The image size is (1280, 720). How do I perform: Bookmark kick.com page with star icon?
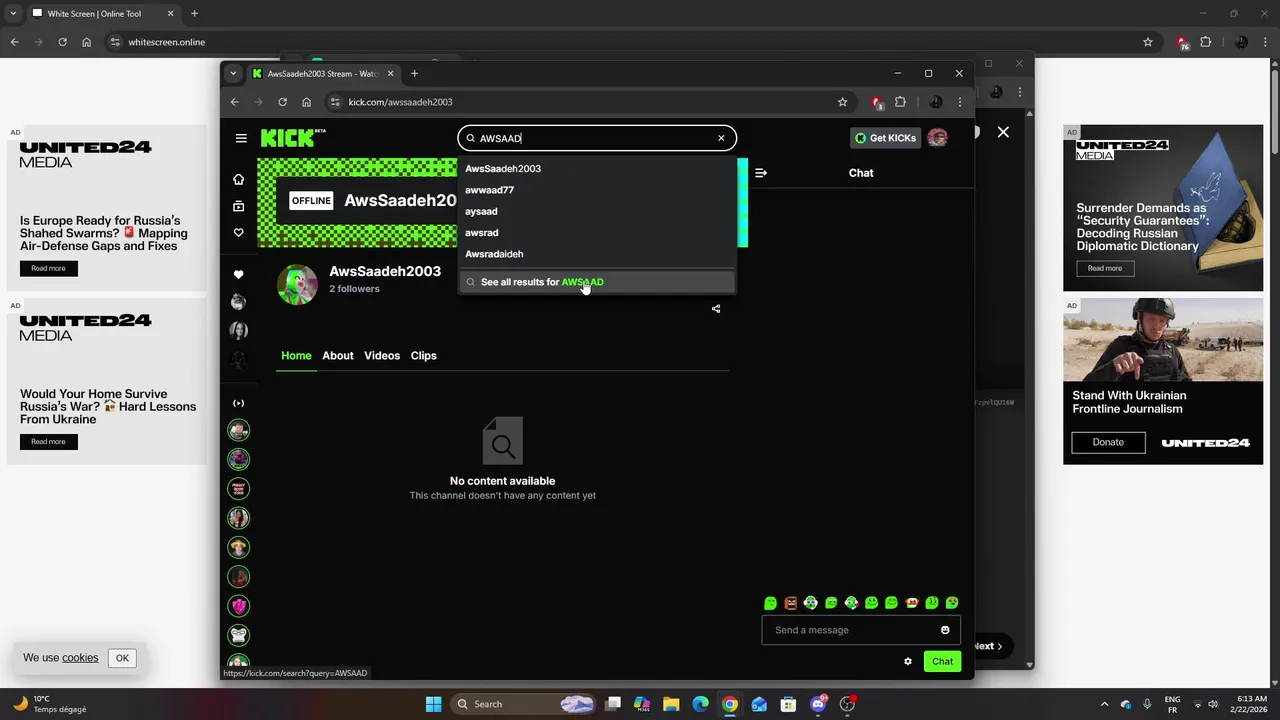(843, 102)
